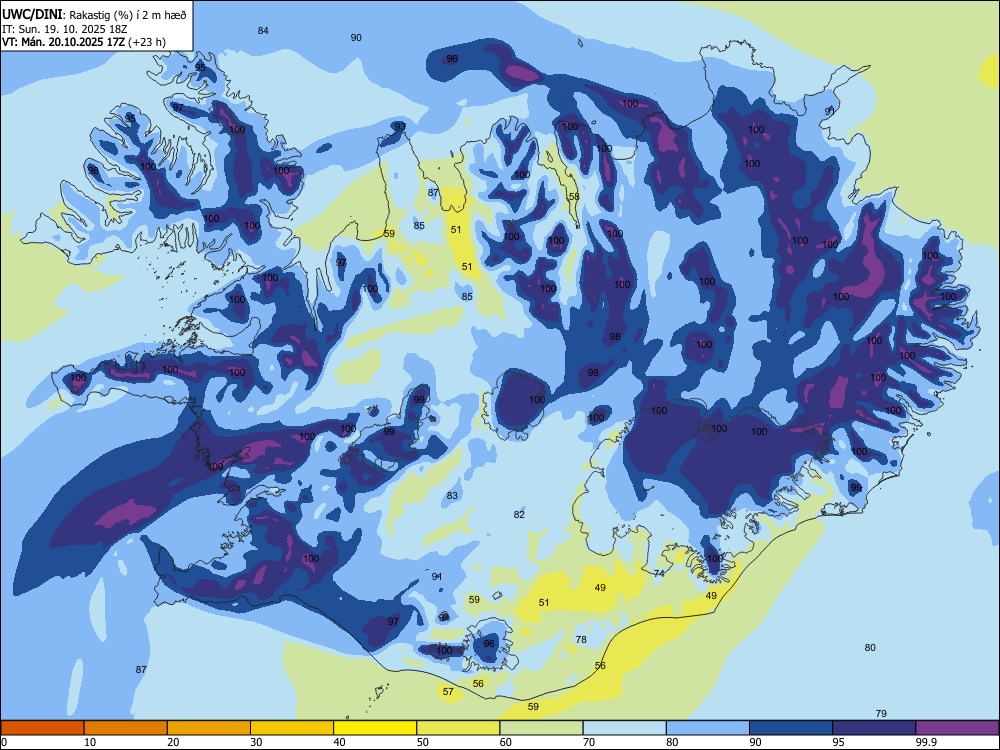This screenshot has height=750, width=1000.
Task: Click the map value 57 offshore south
Action: pos(448,692)
